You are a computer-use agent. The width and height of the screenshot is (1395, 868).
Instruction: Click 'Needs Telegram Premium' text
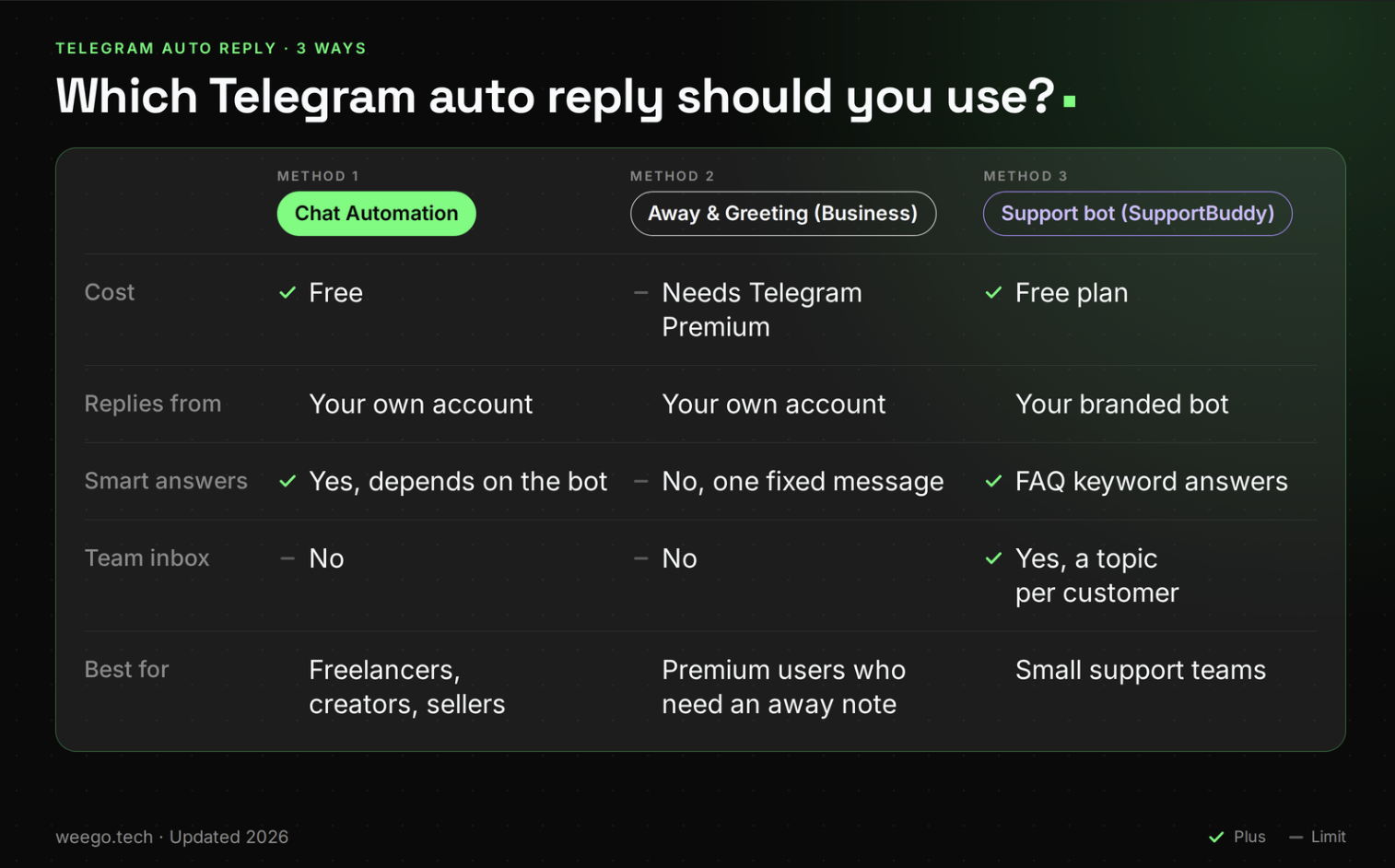click(x=761, y=310)
